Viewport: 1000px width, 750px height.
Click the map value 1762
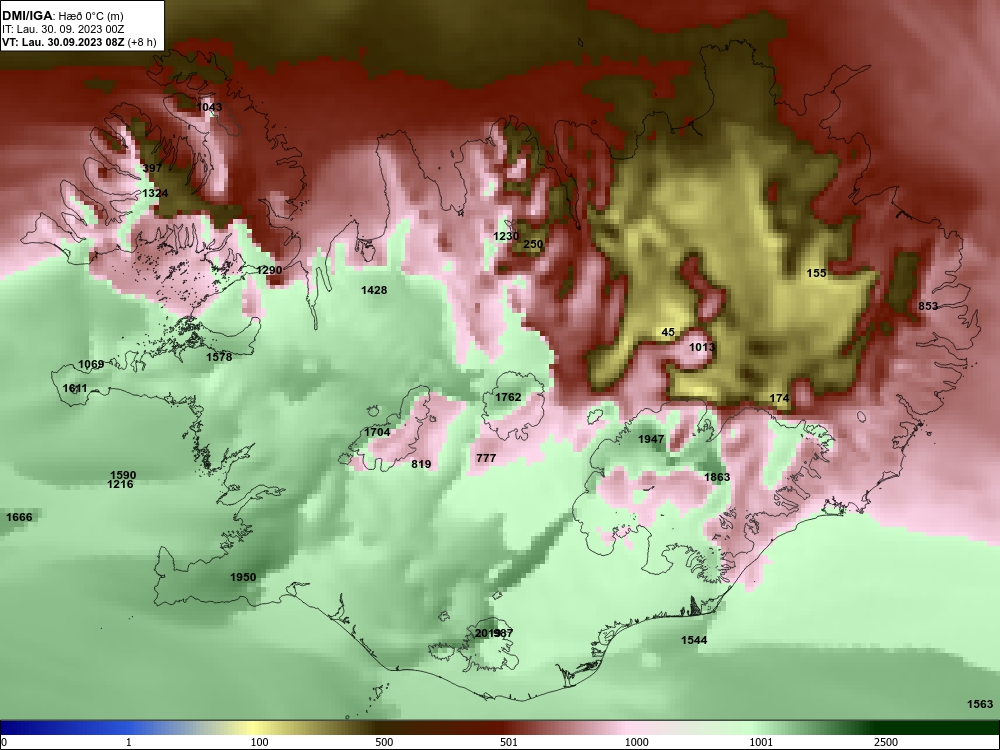pos(508,397)
